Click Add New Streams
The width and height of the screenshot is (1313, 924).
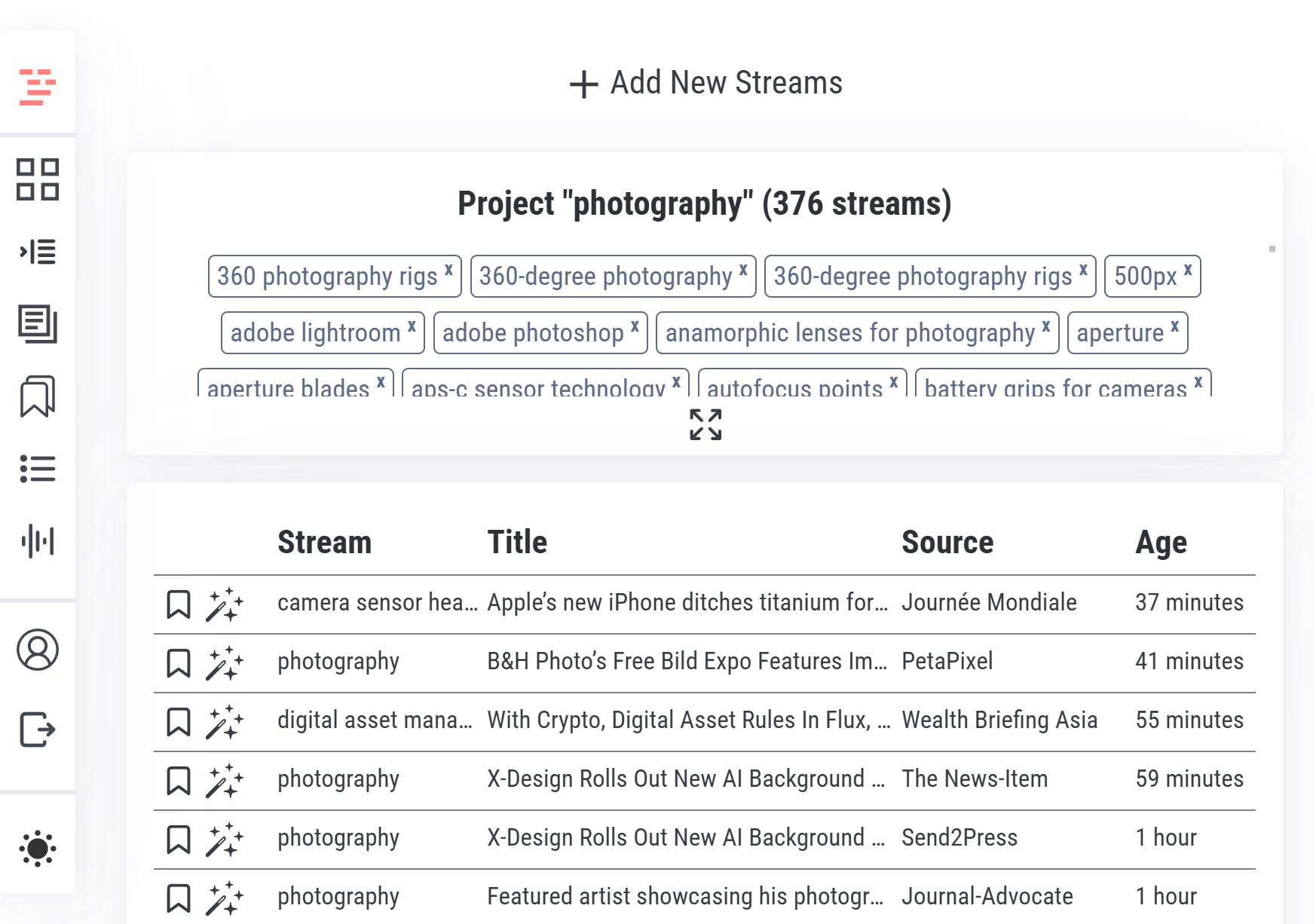[x=705, y=83]
